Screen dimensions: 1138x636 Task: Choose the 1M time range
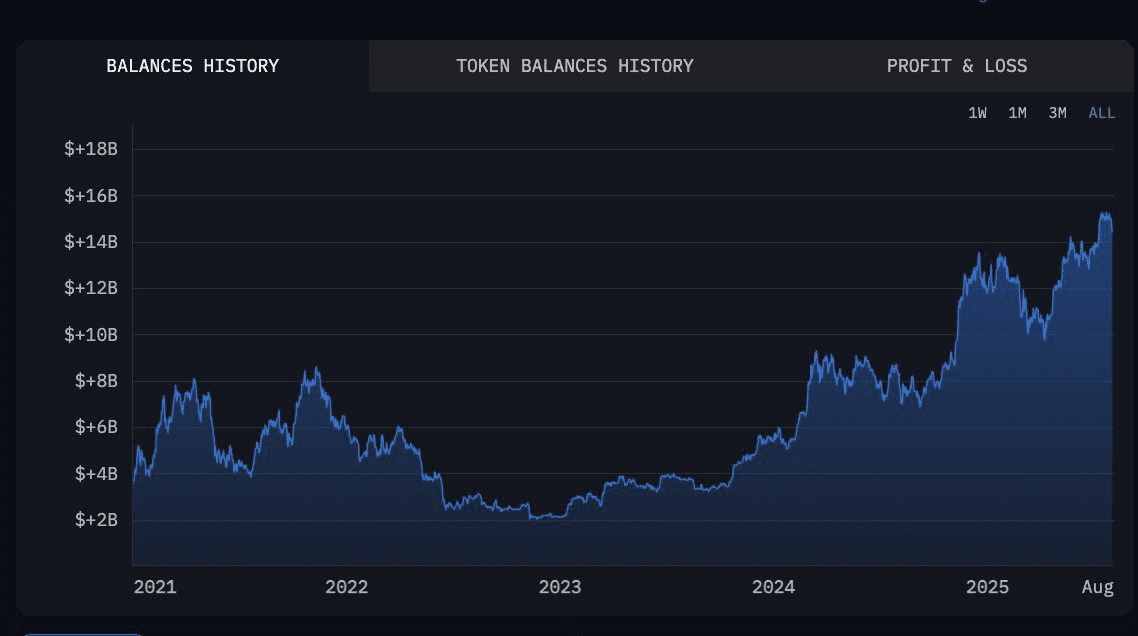(x=1017, y=113)
